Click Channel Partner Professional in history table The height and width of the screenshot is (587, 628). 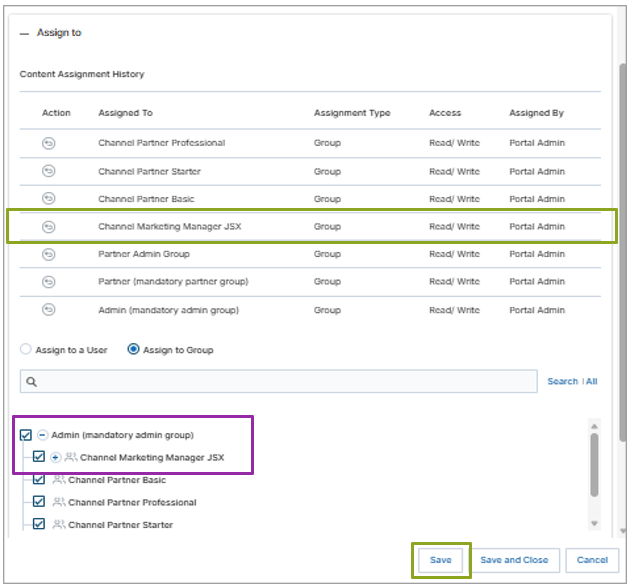(x=162, y=143)
